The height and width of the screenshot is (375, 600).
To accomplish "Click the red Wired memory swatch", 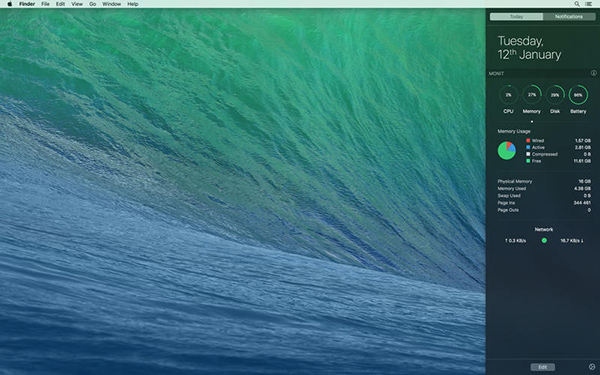I will (528, 140).
